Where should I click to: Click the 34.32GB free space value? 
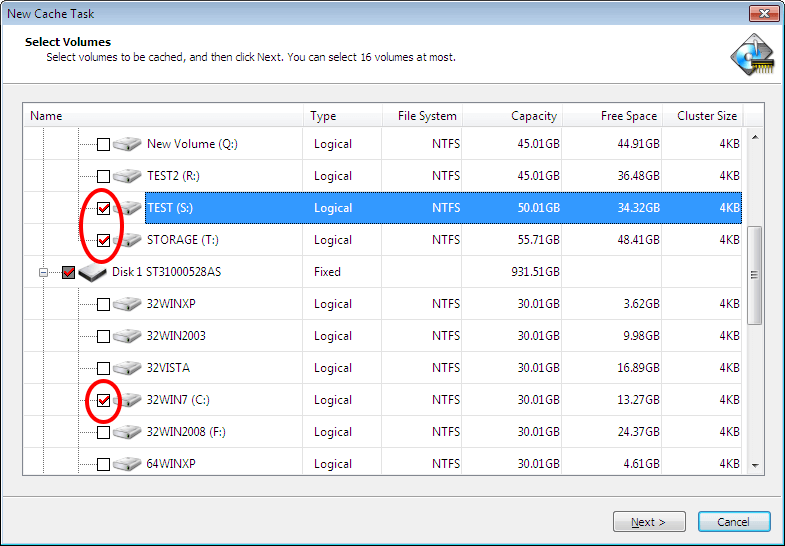point(638,208)
